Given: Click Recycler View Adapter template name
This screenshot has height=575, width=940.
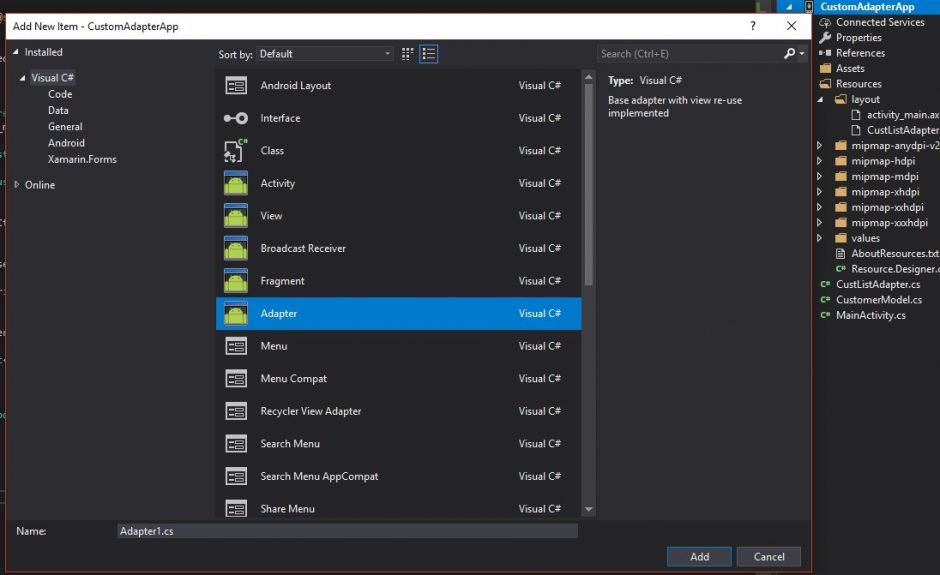Looking at the screenshot, I should tap(311, 411).
